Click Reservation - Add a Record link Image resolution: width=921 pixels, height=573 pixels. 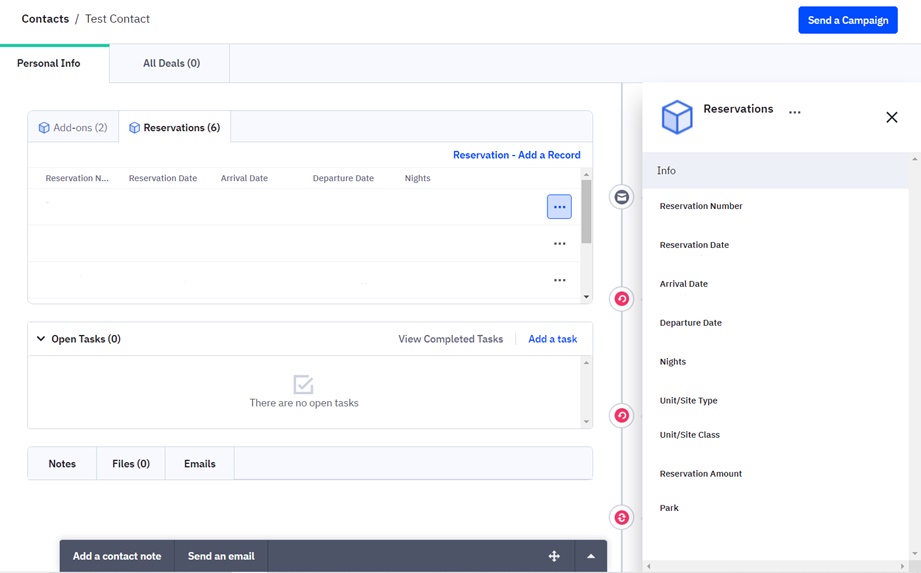pos(516,155)
